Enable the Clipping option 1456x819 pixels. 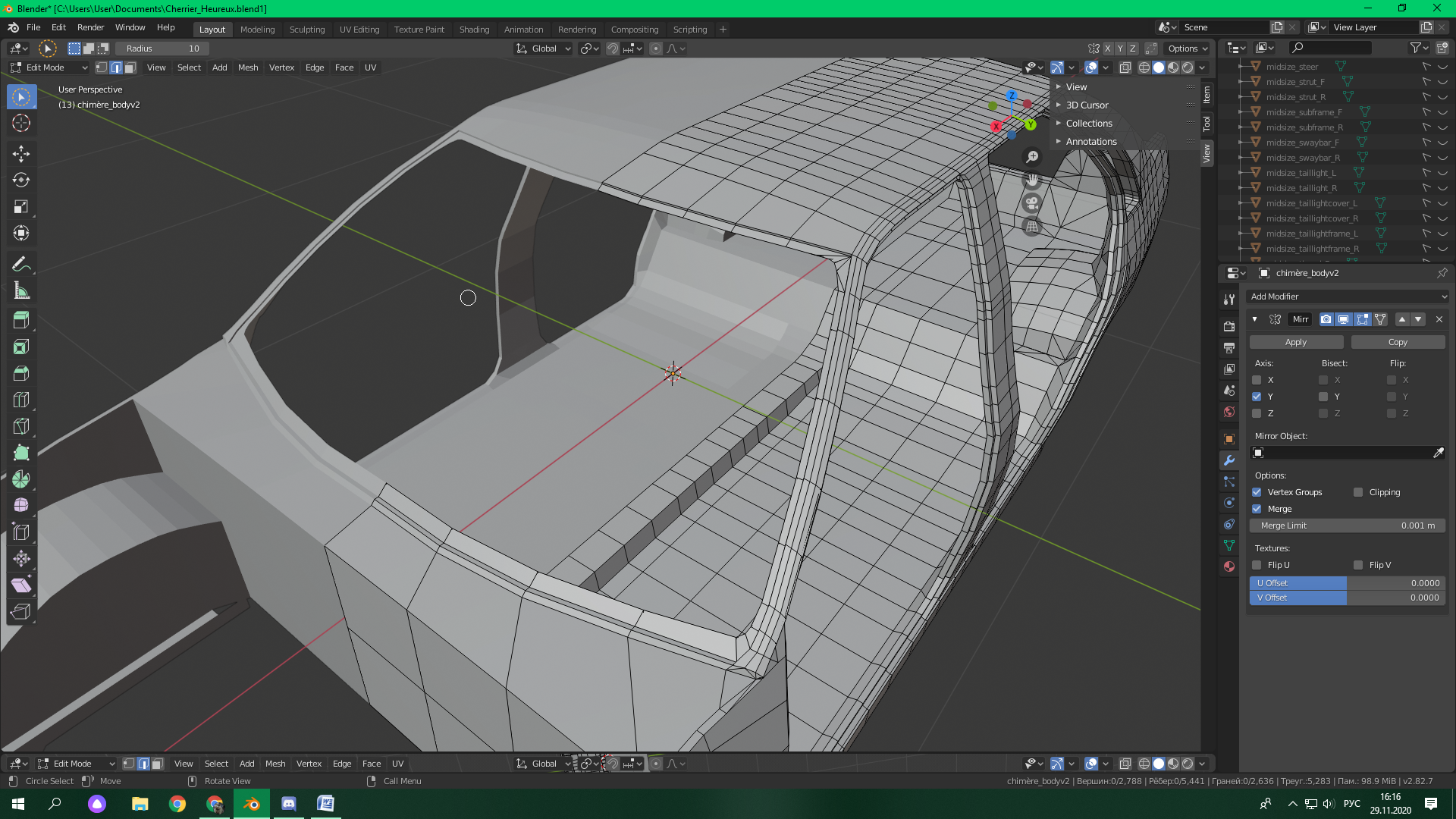click(x=1358, y=492)
